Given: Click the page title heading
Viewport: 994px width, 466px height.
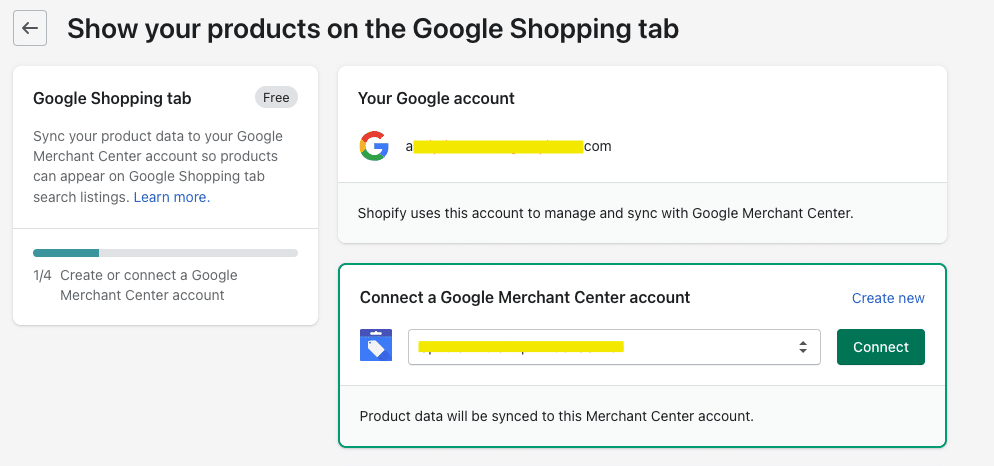Looking at the screenshot, I should [373, 29].
